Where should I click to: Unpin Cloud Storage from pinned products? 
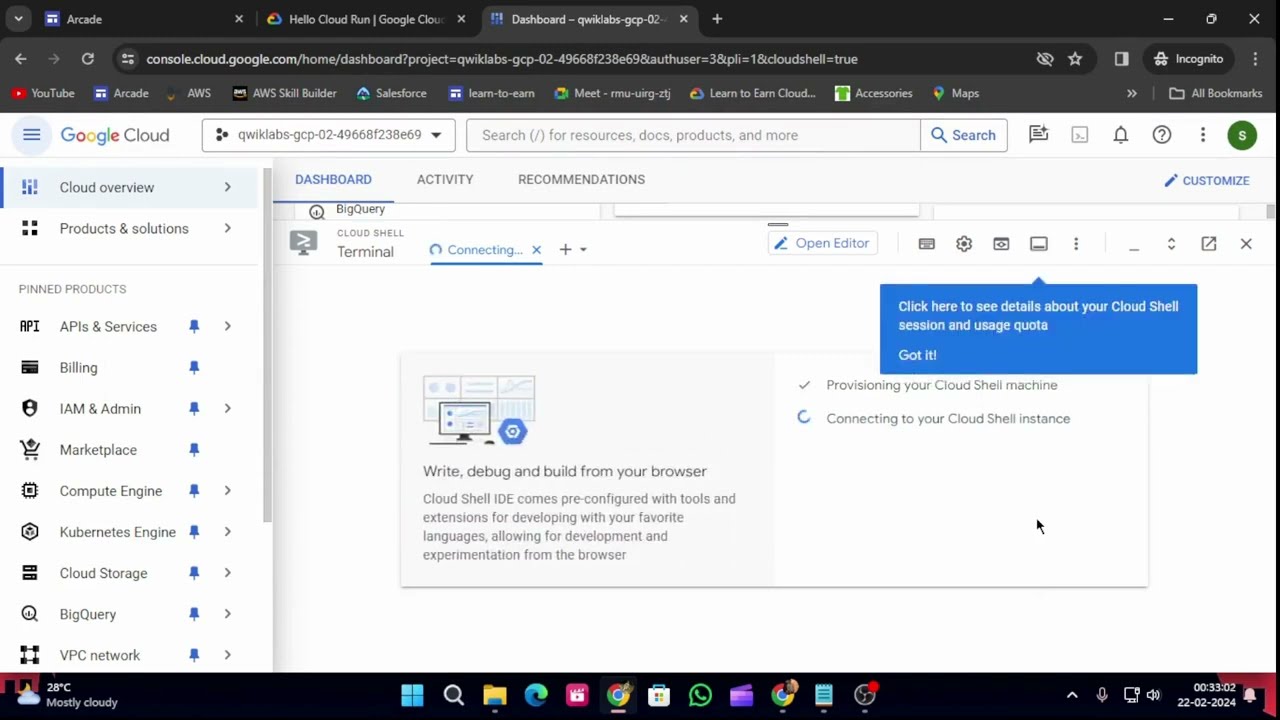point(194,572)
